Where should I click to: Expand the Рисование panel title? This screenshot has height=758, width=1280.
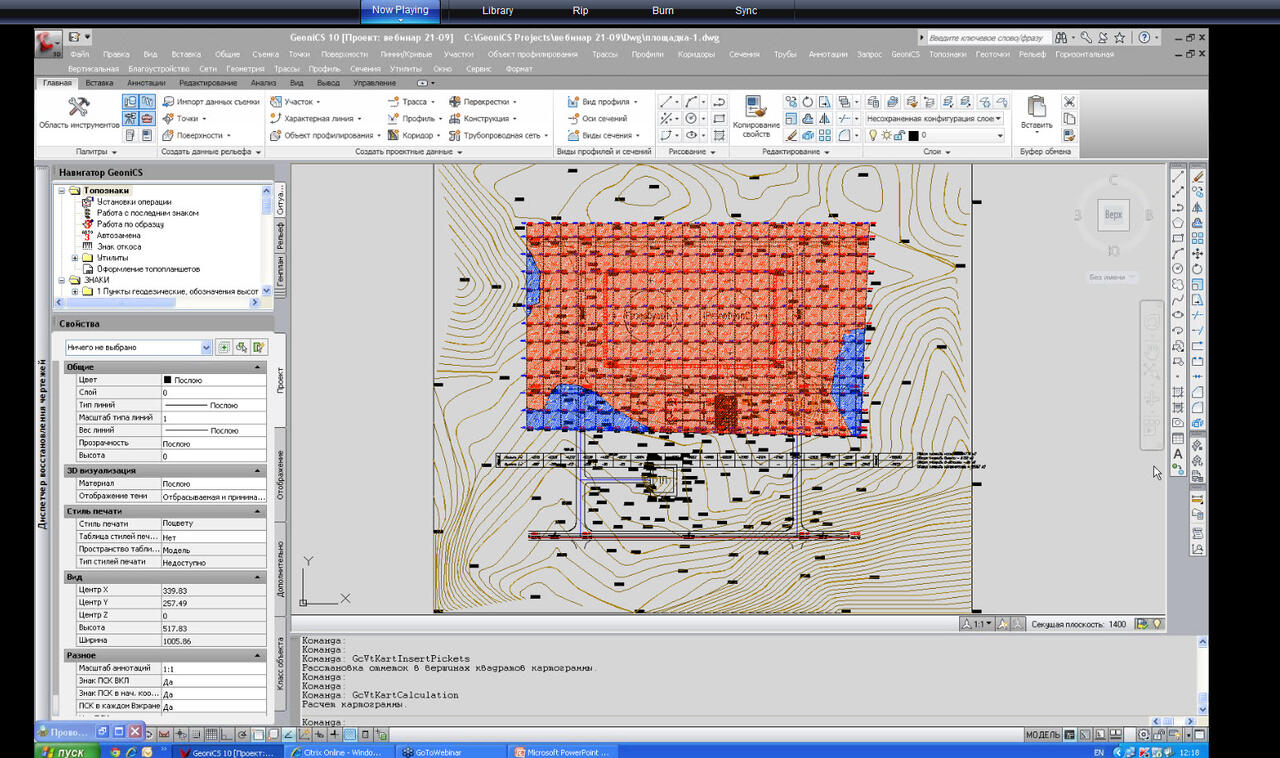click(x=690, y=151)
